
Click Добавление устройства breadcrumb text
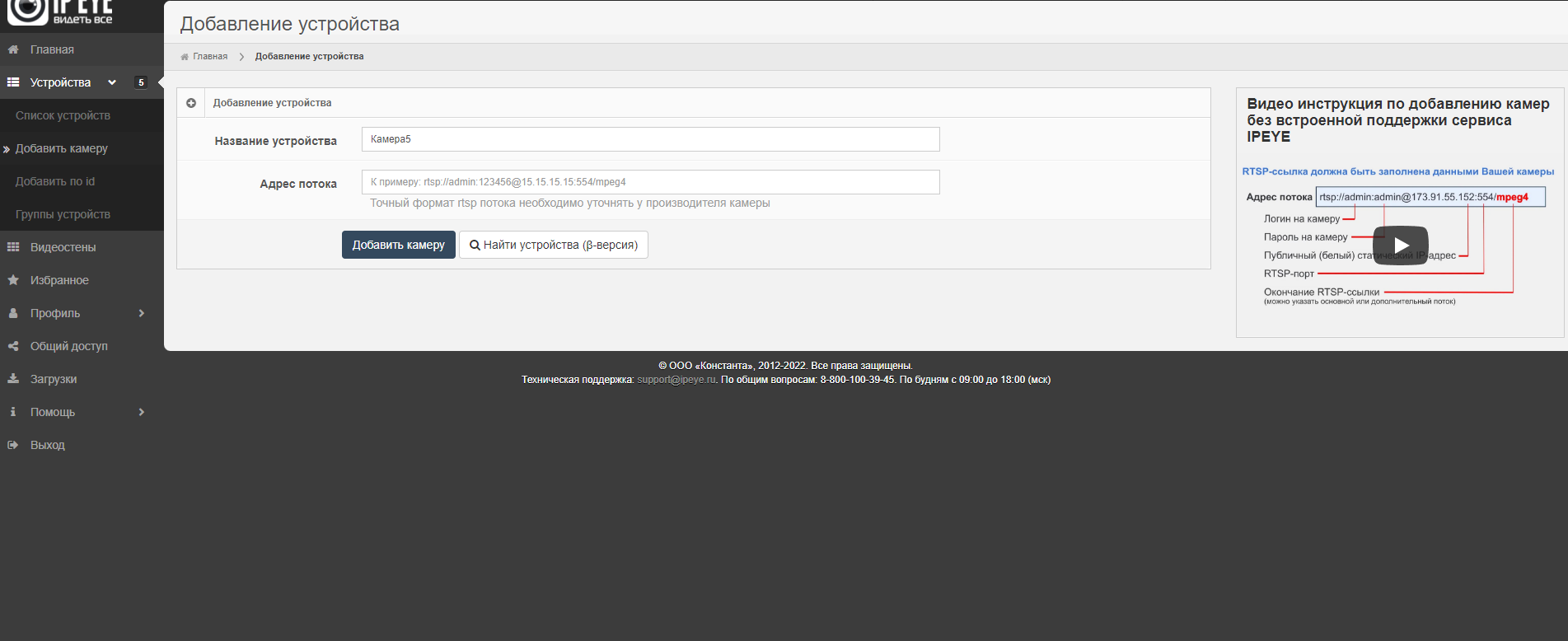pyautogui.click(x=309, y=57)
